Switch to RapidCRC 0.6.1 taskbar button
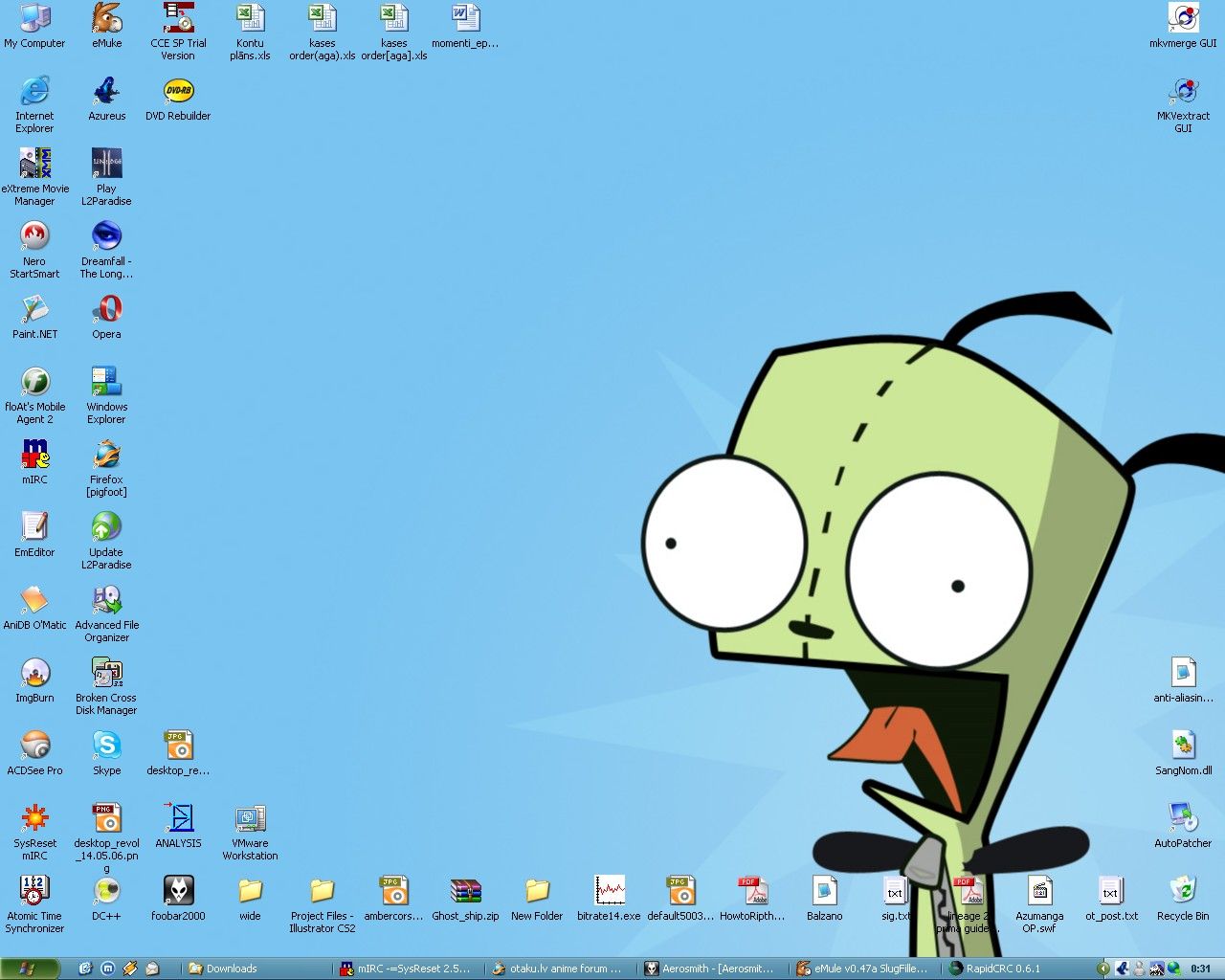This screenshot has height=980, width=1225. click(1016, 969)
